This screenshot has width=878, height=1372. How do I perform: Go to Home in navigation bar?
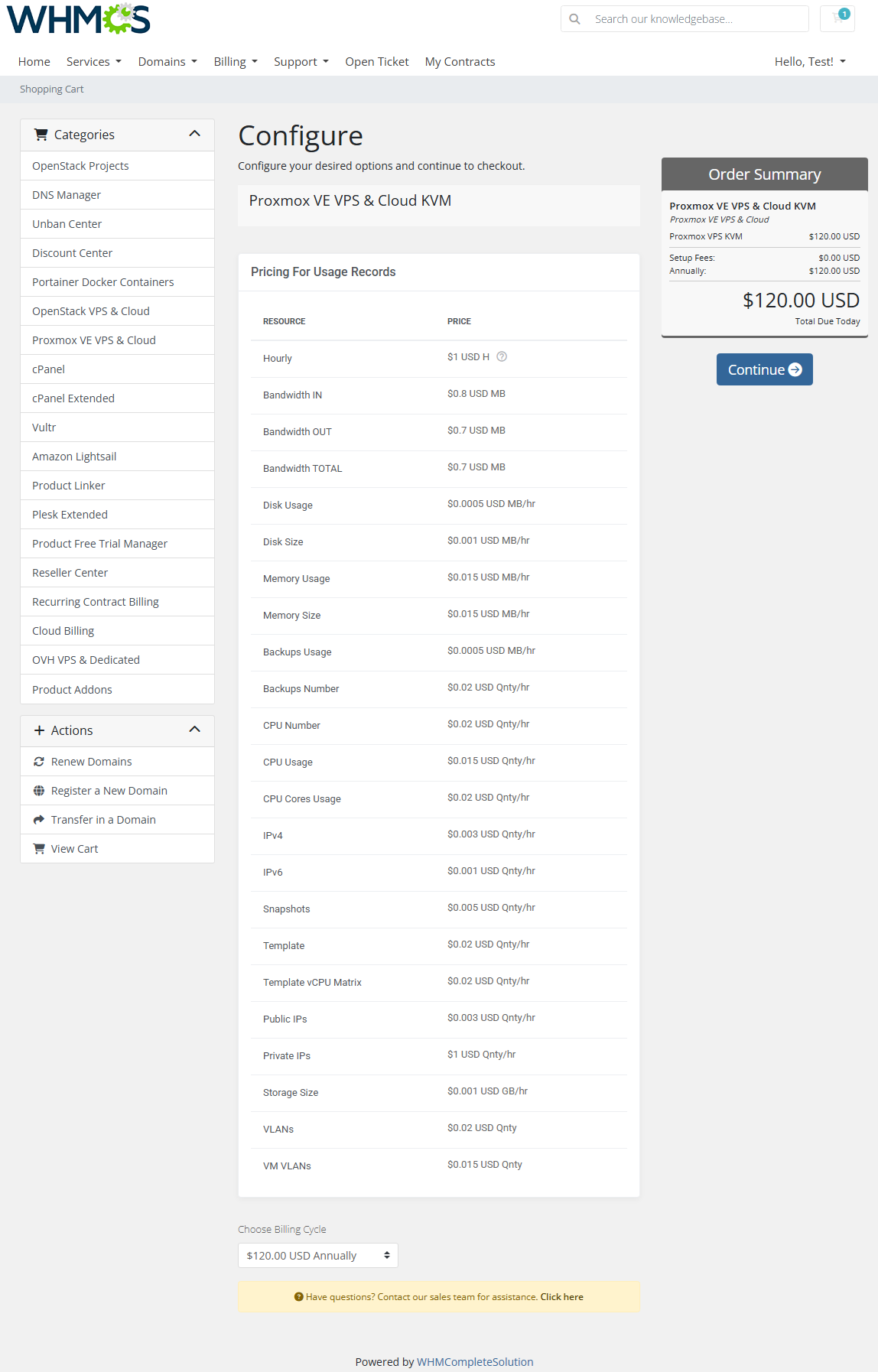[x=34, y=62]
